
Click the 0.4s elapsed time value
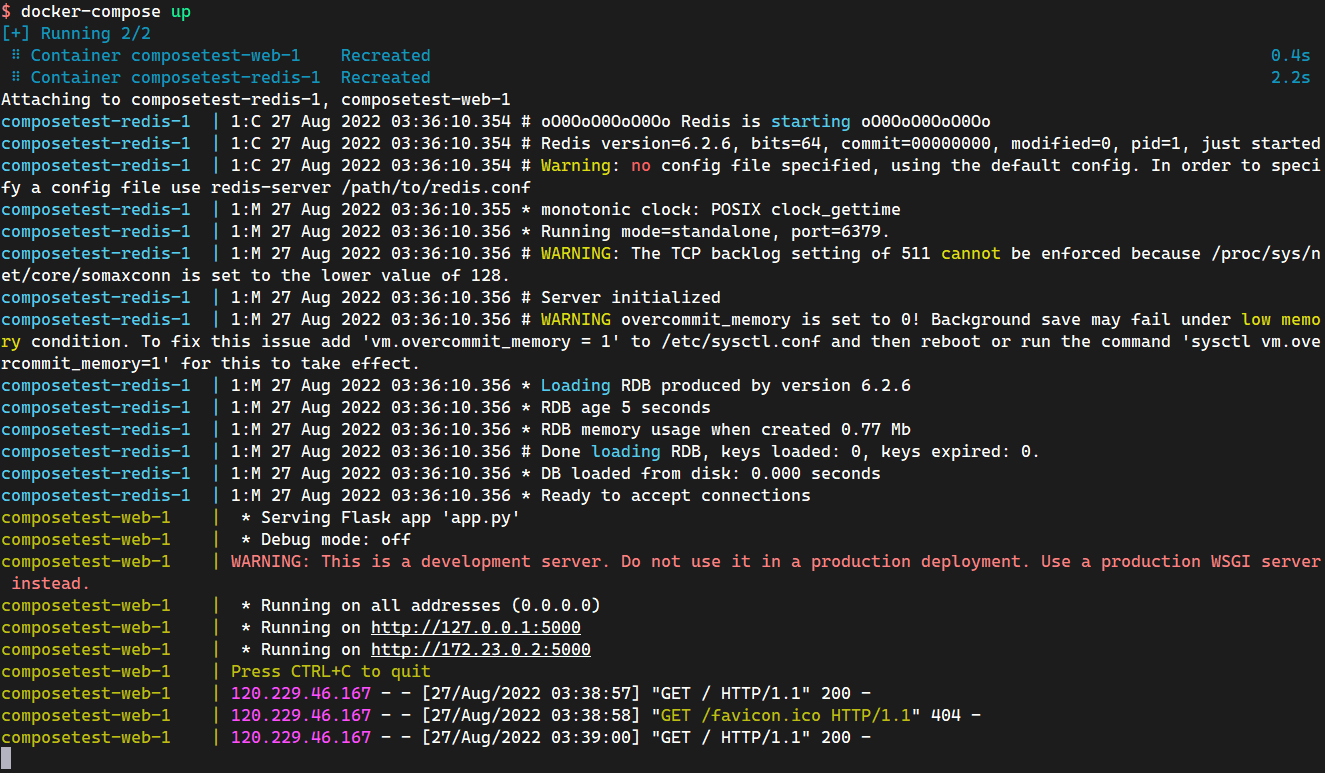coord(1290,56)
